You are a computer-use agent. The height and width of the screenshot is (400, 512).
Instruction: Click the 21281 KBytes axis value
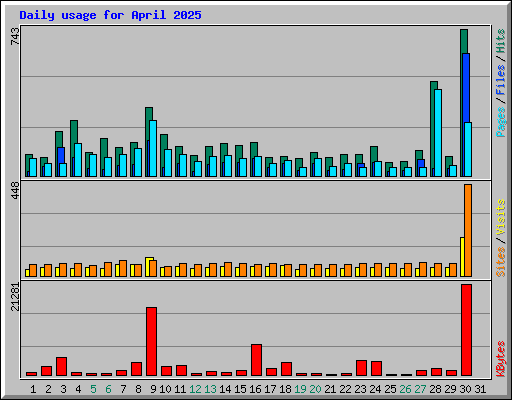[x=15, y=297]
